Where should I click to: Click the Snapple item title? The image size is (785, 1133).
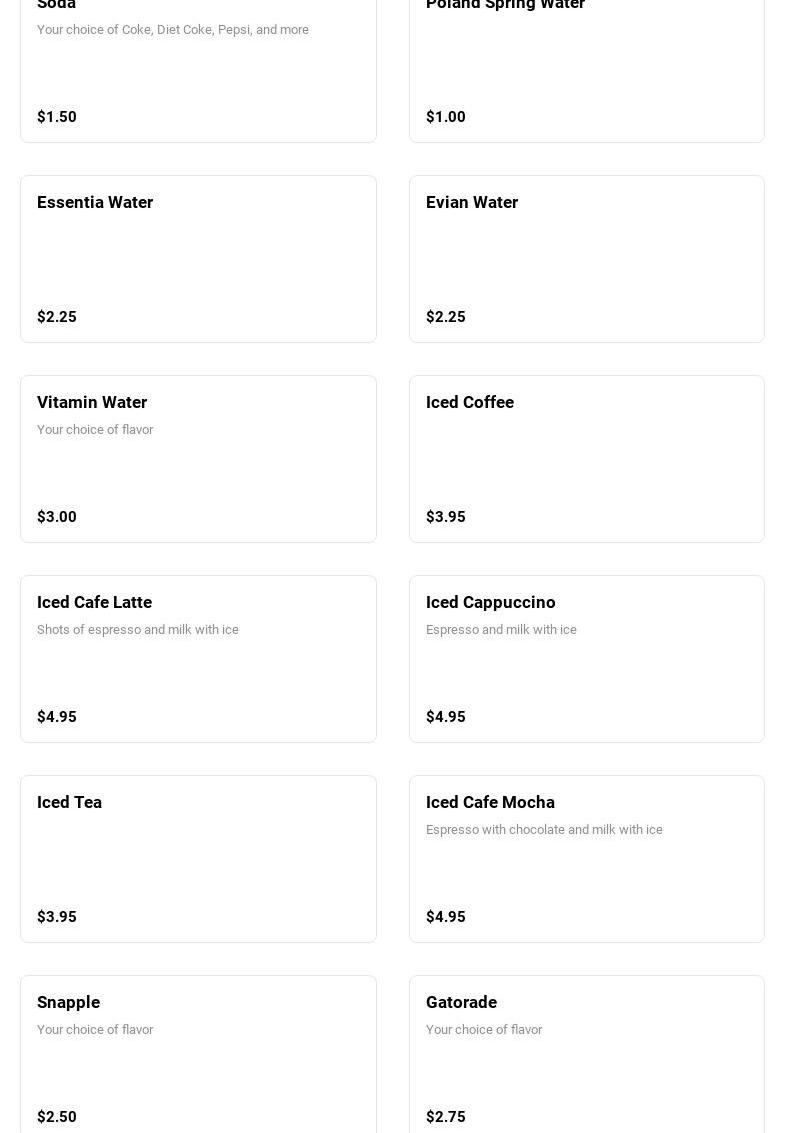(69, 1003)
